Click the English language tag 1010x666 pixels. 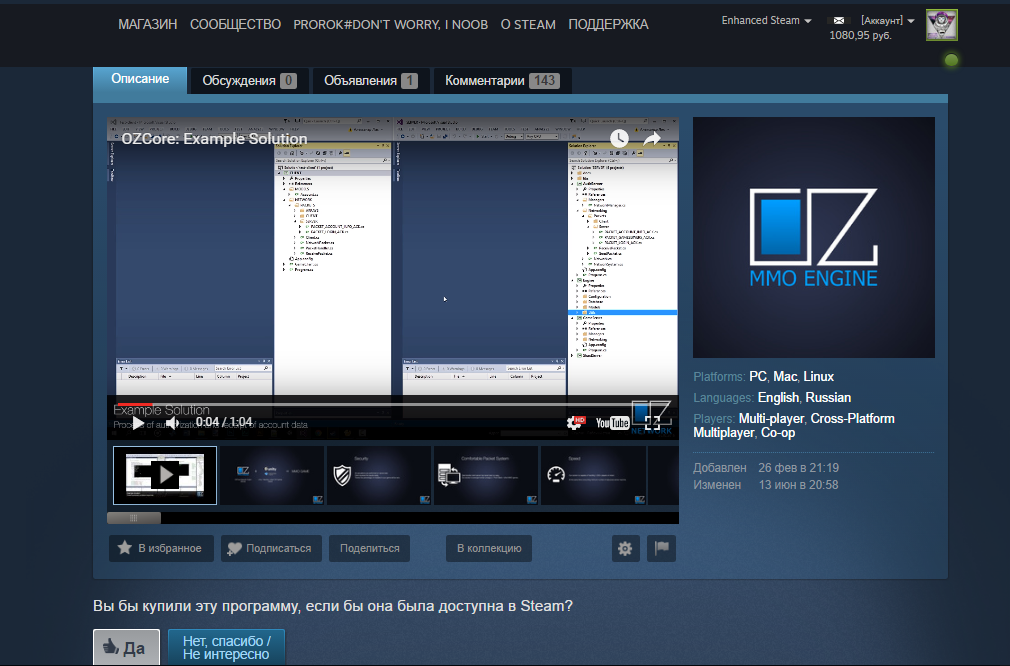[778, 397]
